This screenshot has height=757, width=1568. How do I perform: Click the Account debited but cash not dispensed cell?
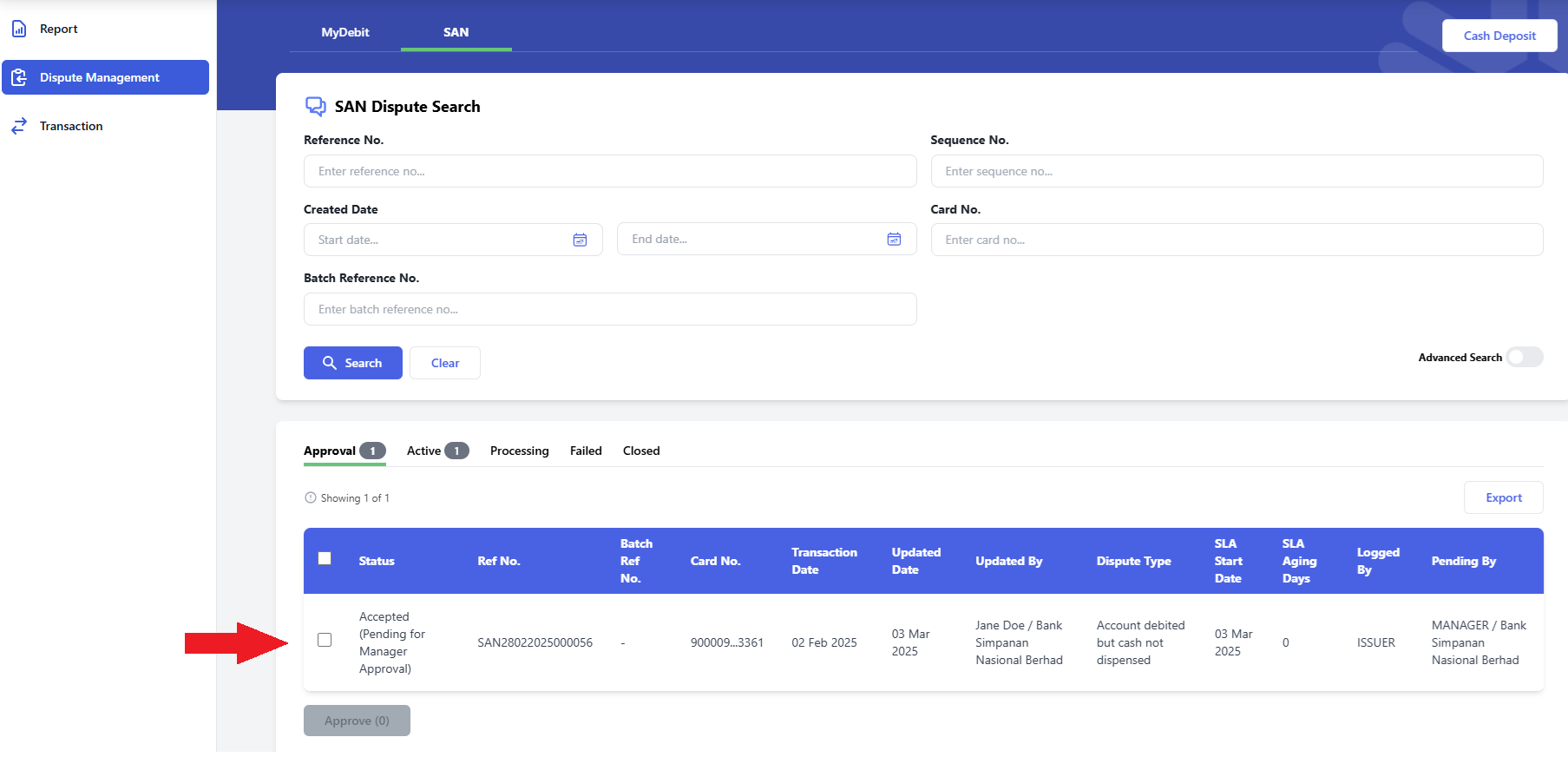[x=1141, y=642]
